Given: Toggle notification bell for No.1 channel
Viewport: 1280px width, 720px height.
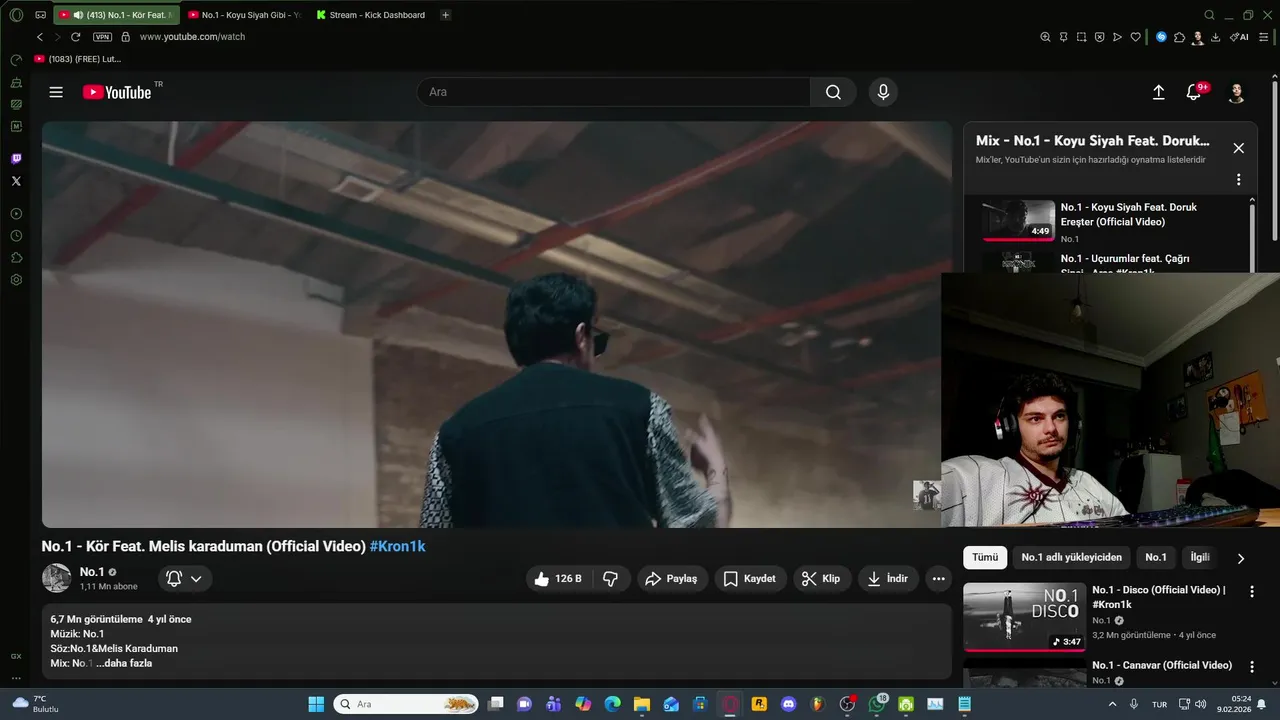Looking at the screenshot, I should coord(174,578).
